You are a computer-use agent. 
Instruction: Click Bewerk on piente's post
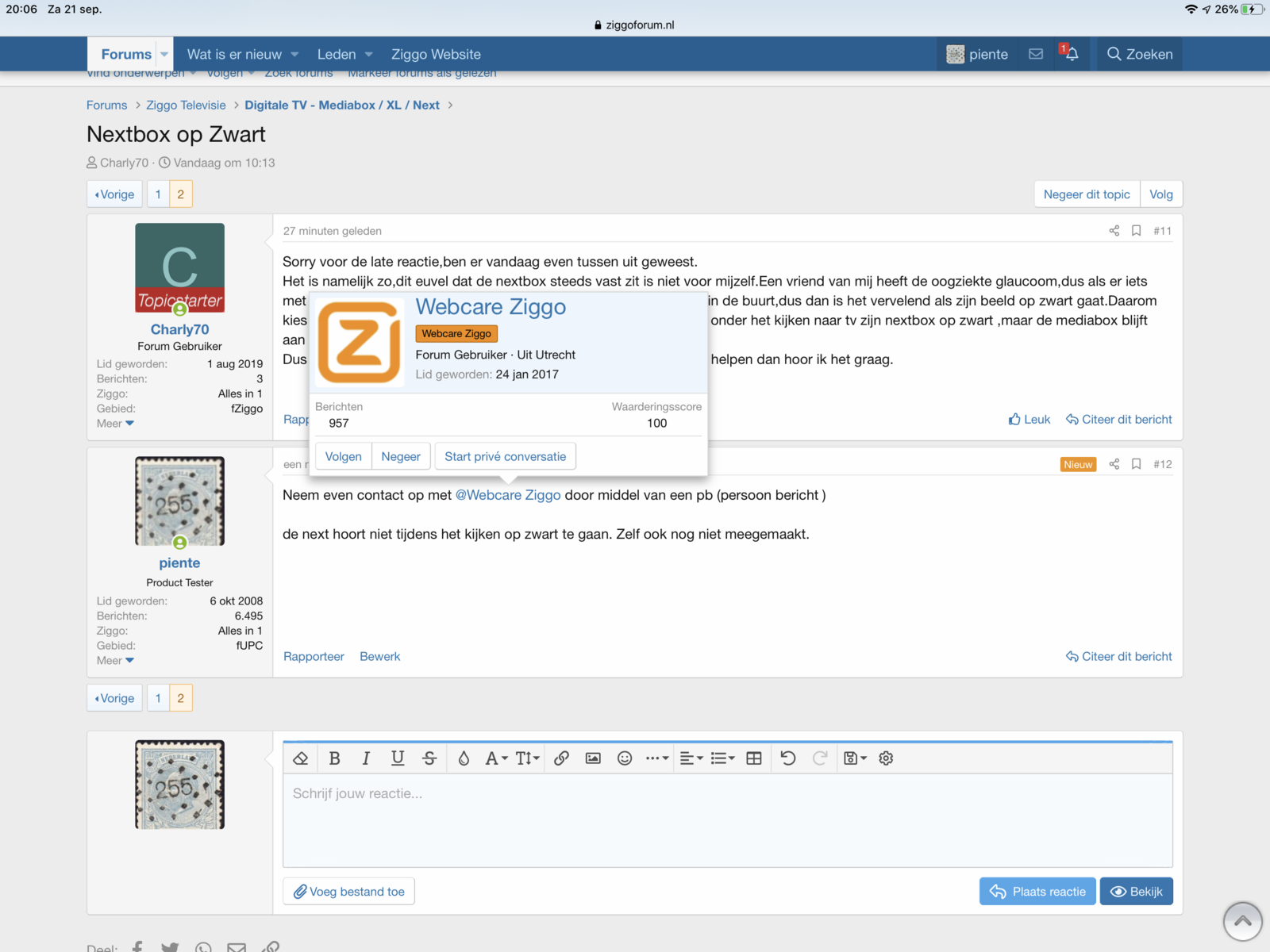tap(380, 657)
